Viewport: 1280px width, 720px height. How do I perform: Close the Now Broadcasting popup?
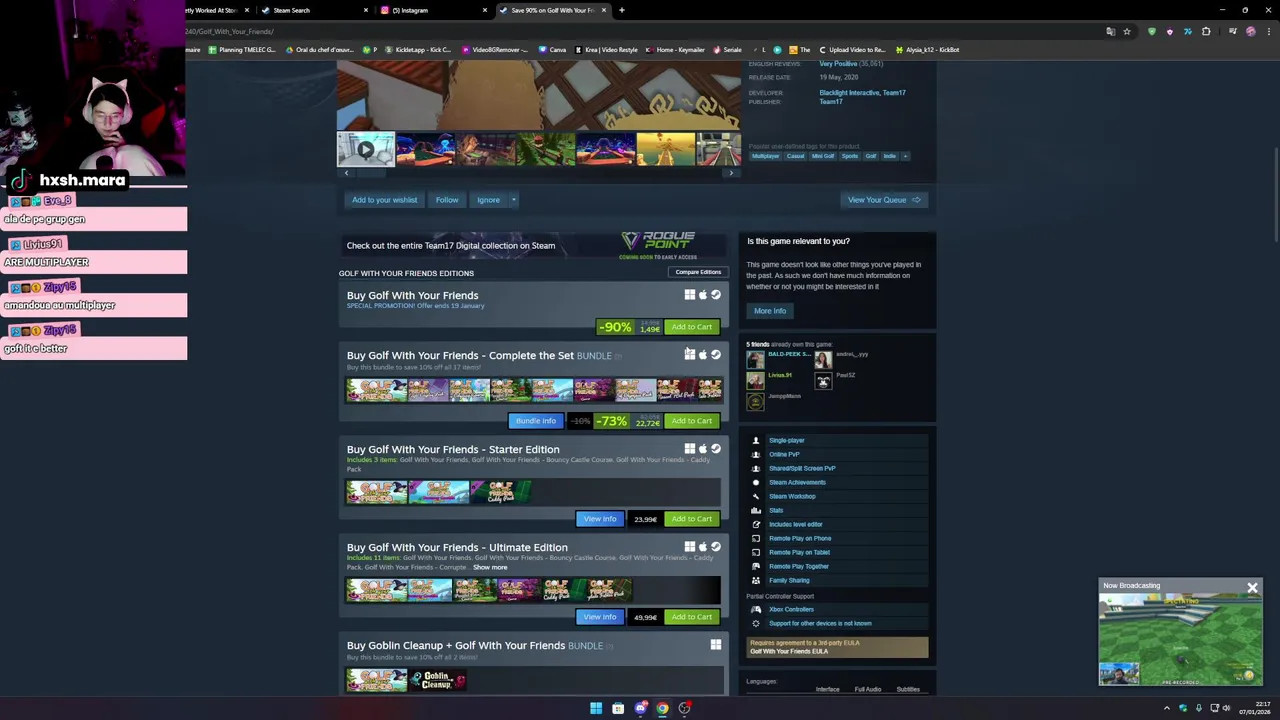pos(1252,588)
